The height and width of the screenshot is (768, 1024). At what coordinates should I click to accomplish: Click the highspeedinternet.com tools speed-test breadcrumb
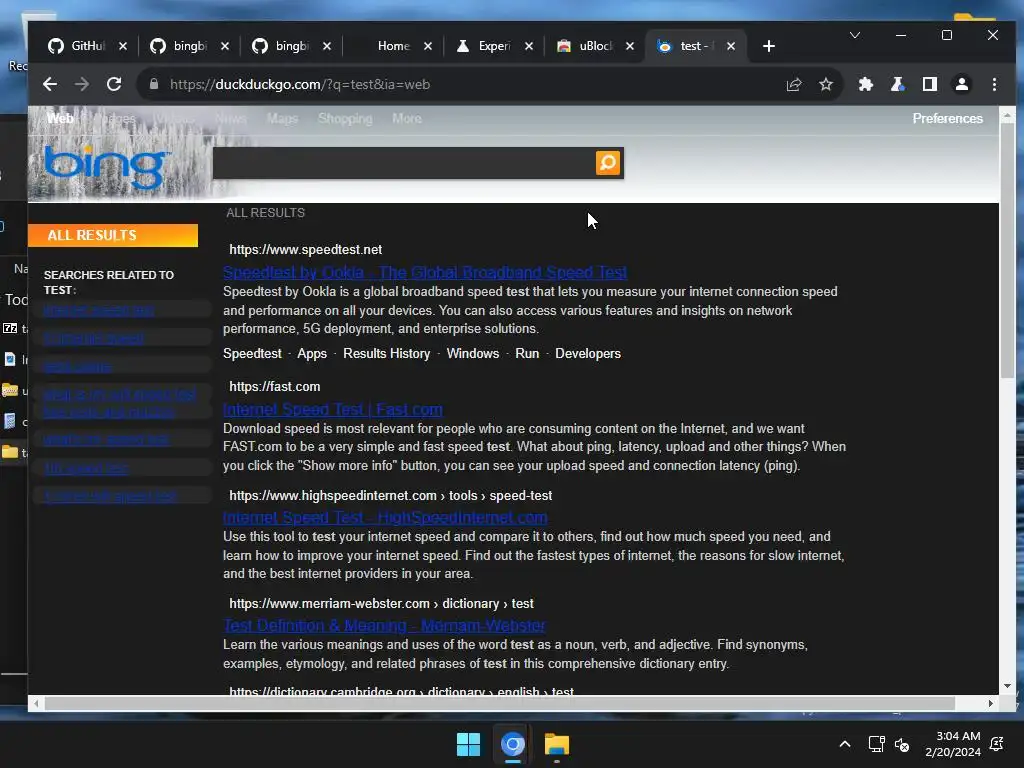click(391, 496)
